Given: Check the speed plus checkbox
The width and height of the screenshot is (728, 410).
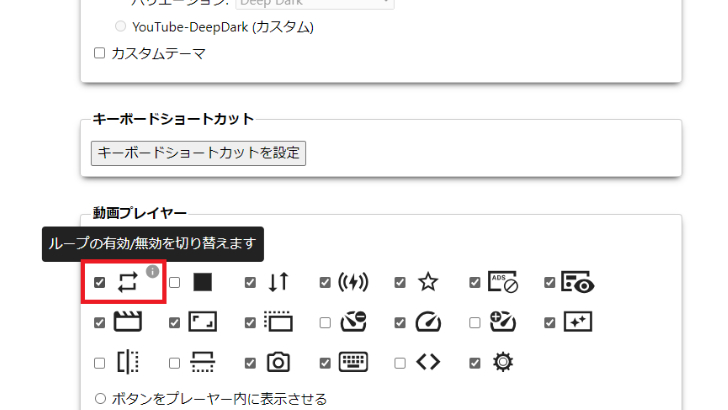Looking at the screenshot, I should (474, 323).
